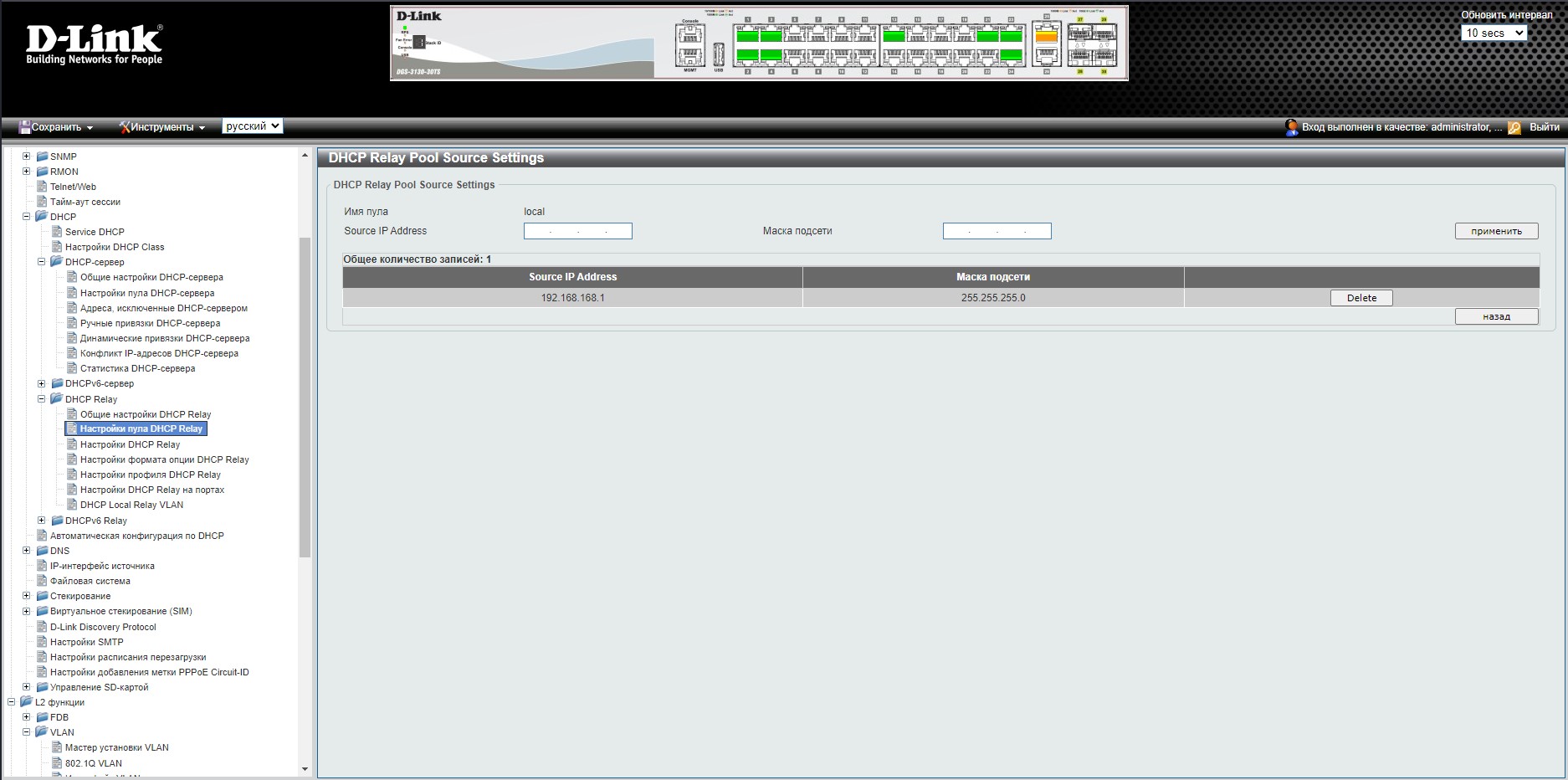Click the logout key icon
1568x780 pixels.
click(1514, 128)
